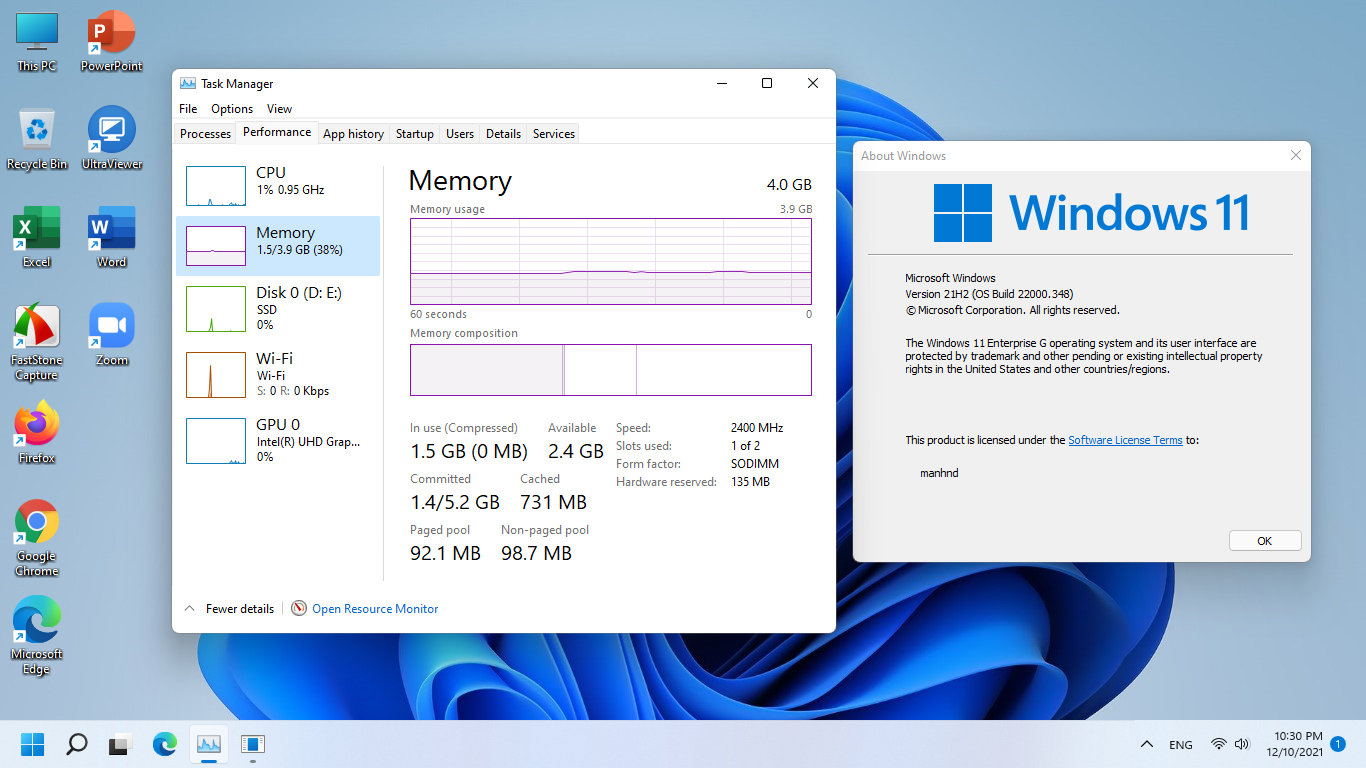The height and width of the screenshot is (768, 1366).
Task: Switch to the Processes tab
Action: 205,134
